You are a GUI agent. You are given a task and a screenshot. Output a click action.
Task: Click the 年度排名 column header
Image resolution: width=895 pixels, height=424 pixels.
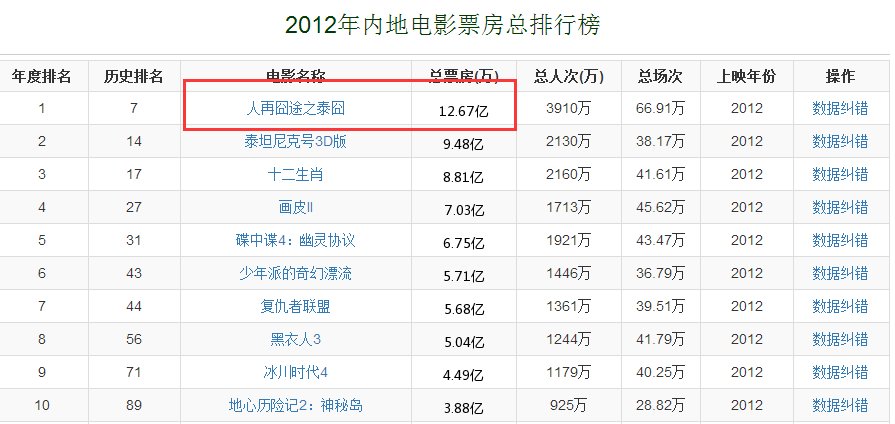(41, 76)
